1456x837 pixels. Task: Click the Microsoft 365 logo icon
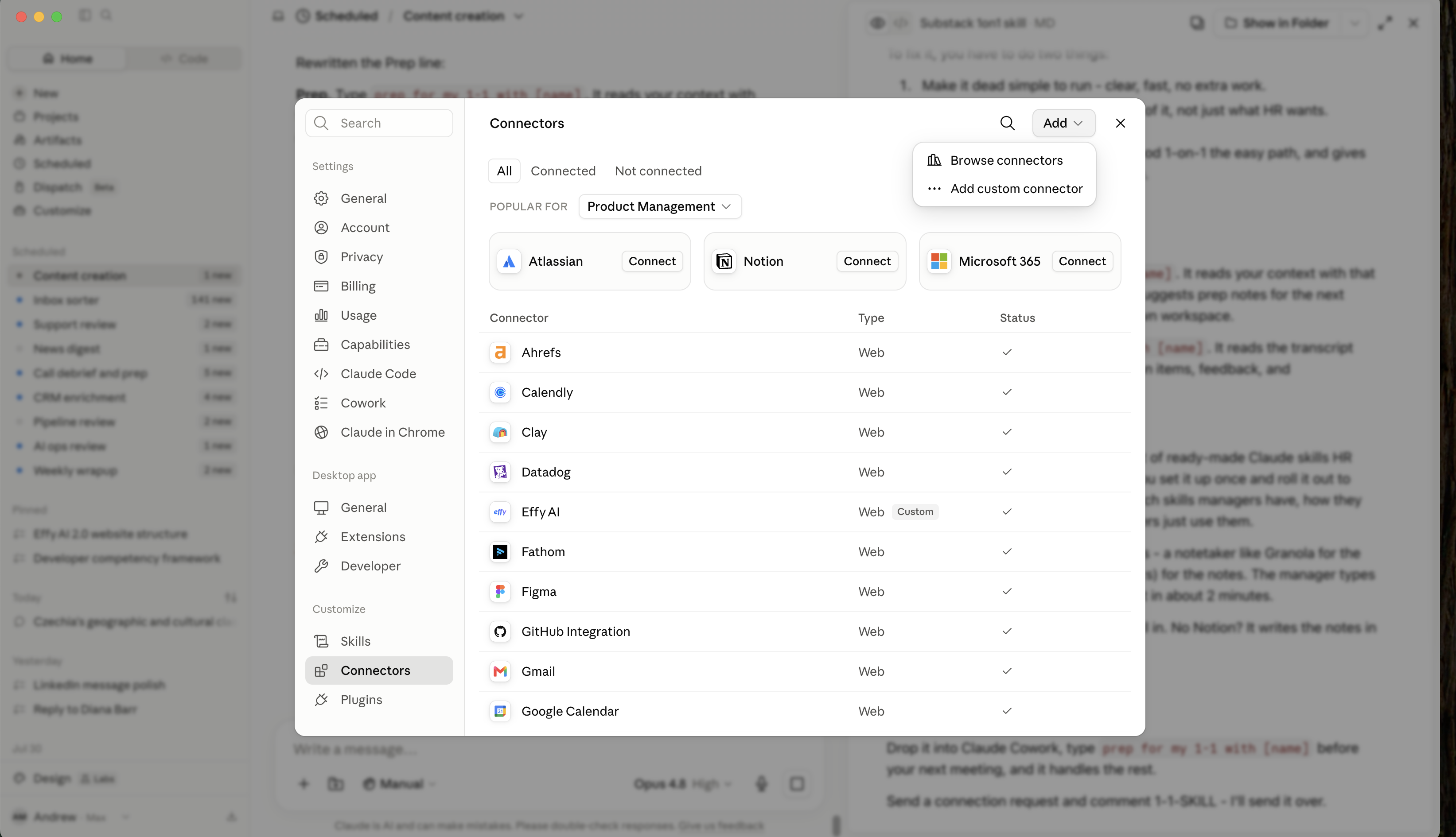tap(939, 262)
